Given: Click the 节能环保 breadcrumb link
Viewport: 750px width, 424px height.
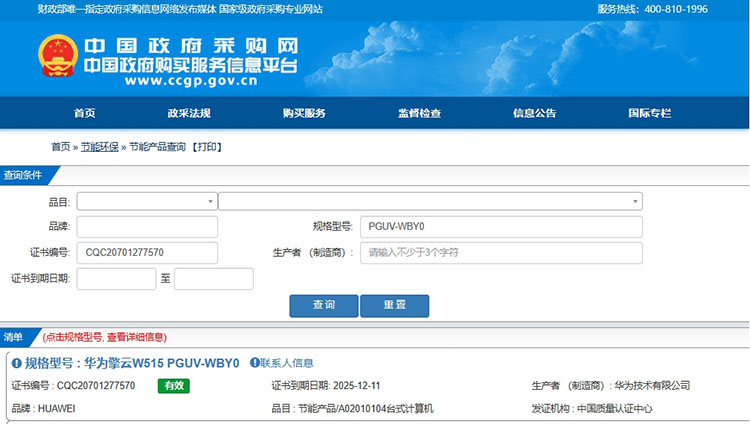Looking at the screenshot, I should 100,147.
